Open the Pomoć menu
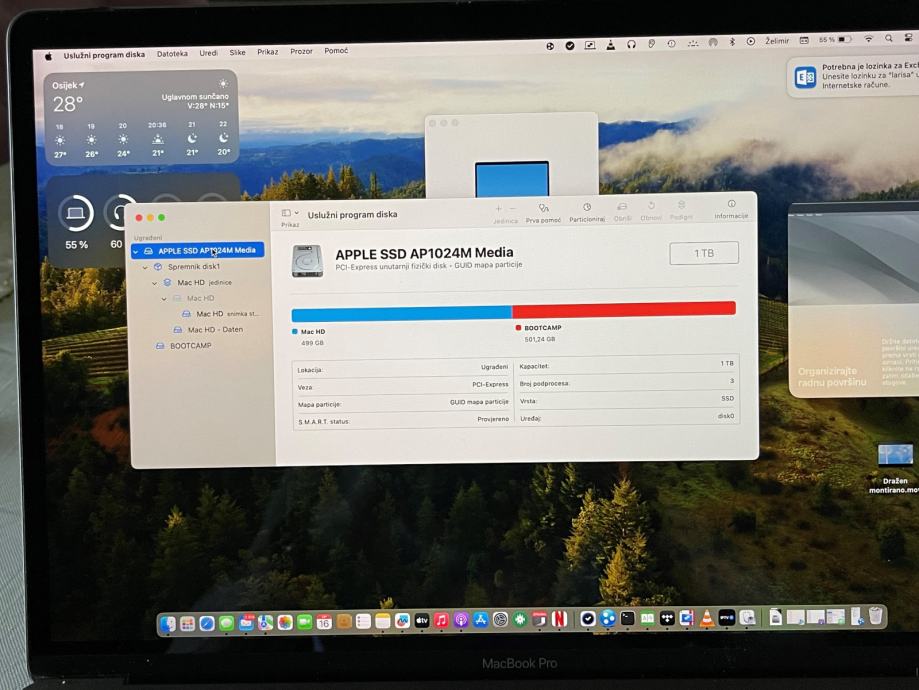Viewport: 919px width, 690px height. [336, 50]
